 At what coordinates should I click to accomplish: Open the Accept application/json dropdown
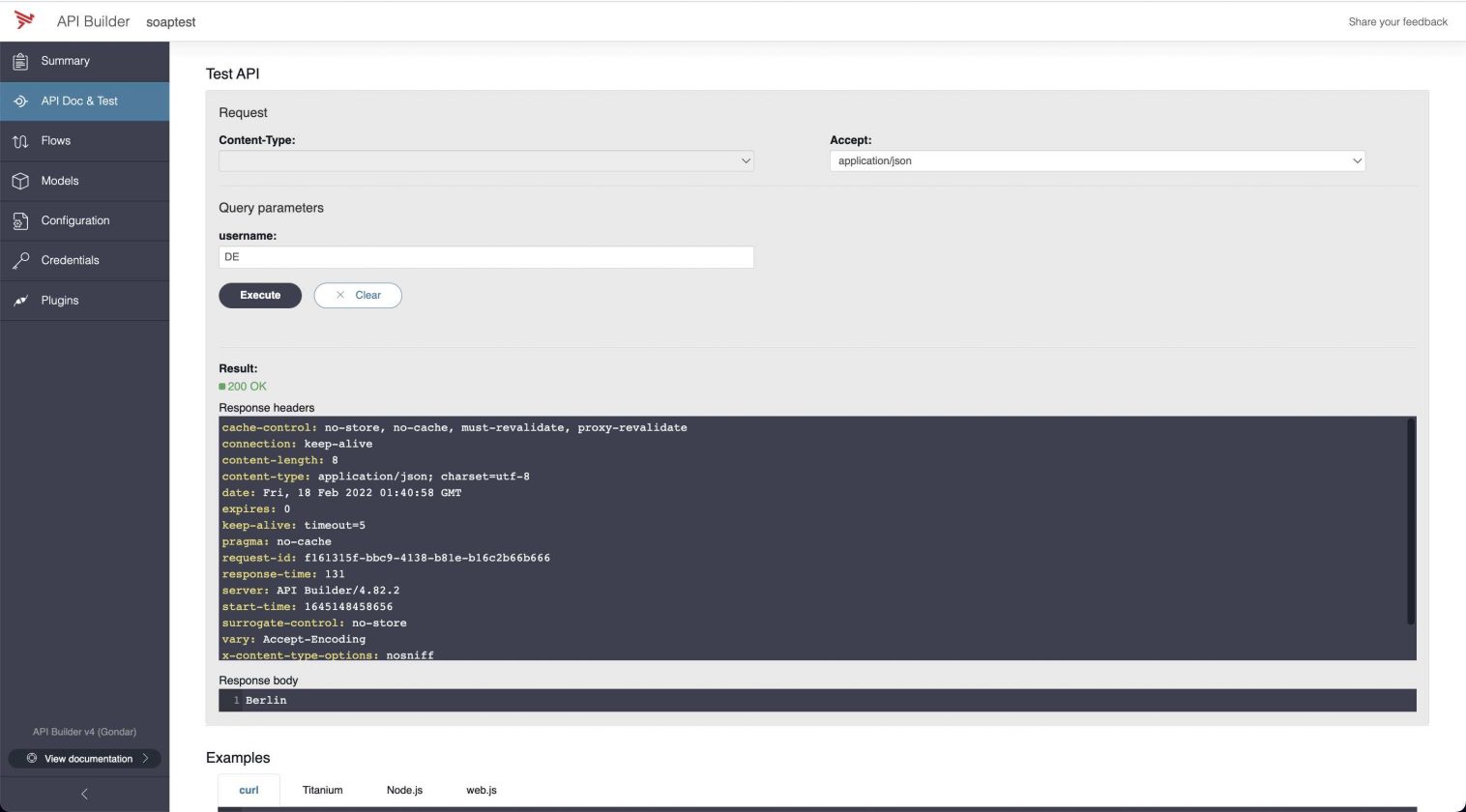pyautogui.click(x=1097, y=161)
